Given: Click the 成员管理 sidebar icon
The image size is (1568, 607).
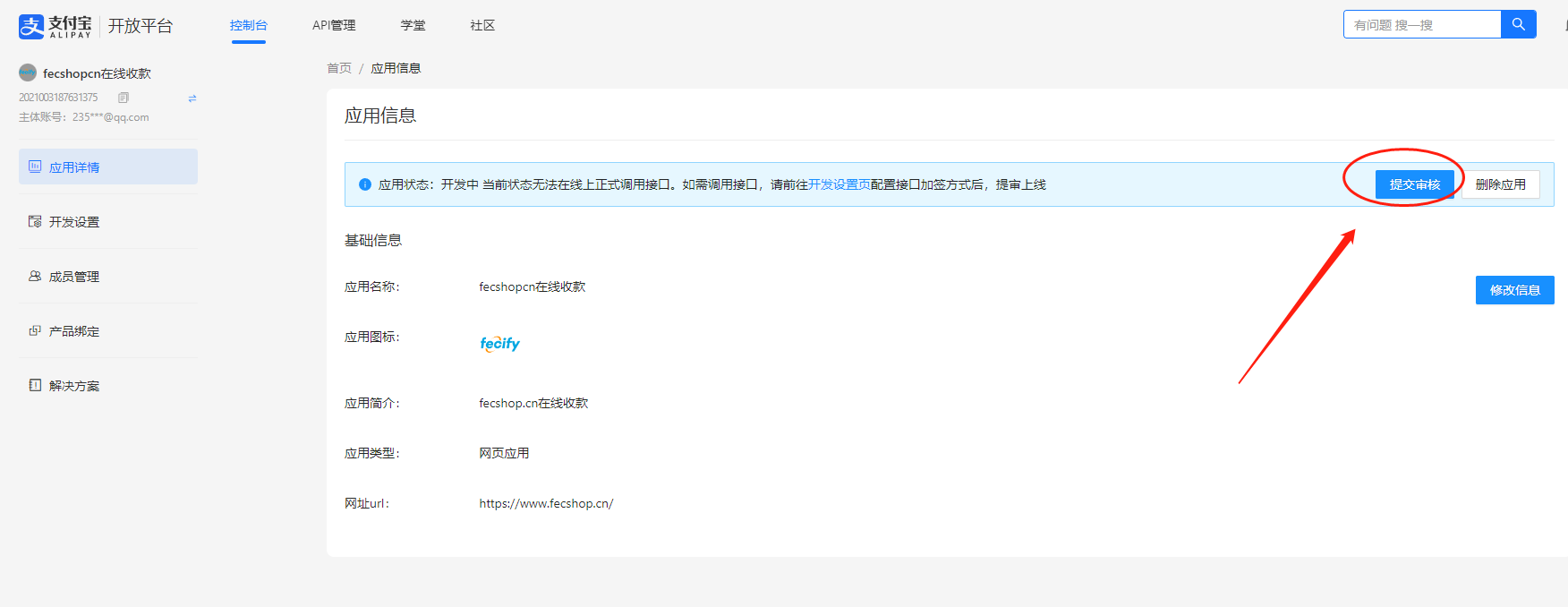Looking at the screenshot, I should coord(35,276).
